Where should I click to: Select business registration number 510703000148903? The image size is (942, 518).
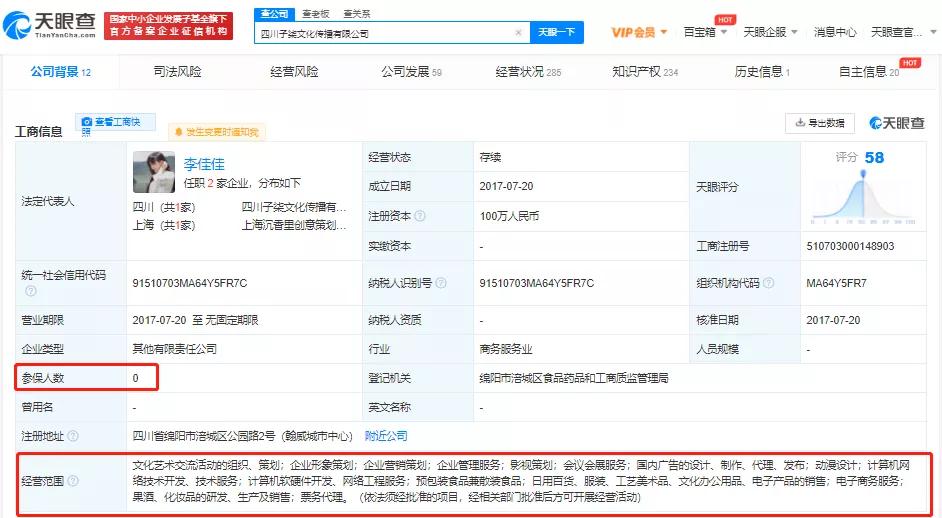click(850, 246)
